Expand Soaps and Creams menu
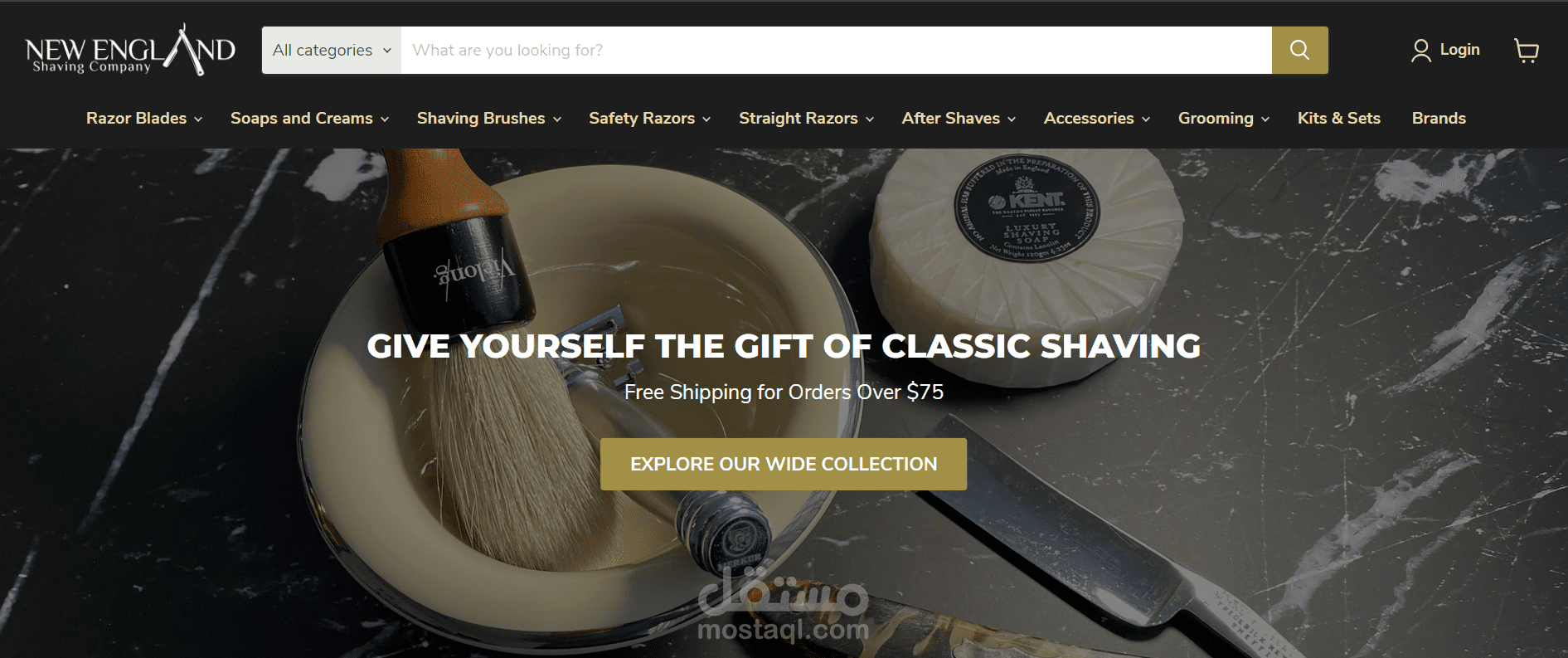This screenshot has height=658, width=1568. tap(309, 118)
